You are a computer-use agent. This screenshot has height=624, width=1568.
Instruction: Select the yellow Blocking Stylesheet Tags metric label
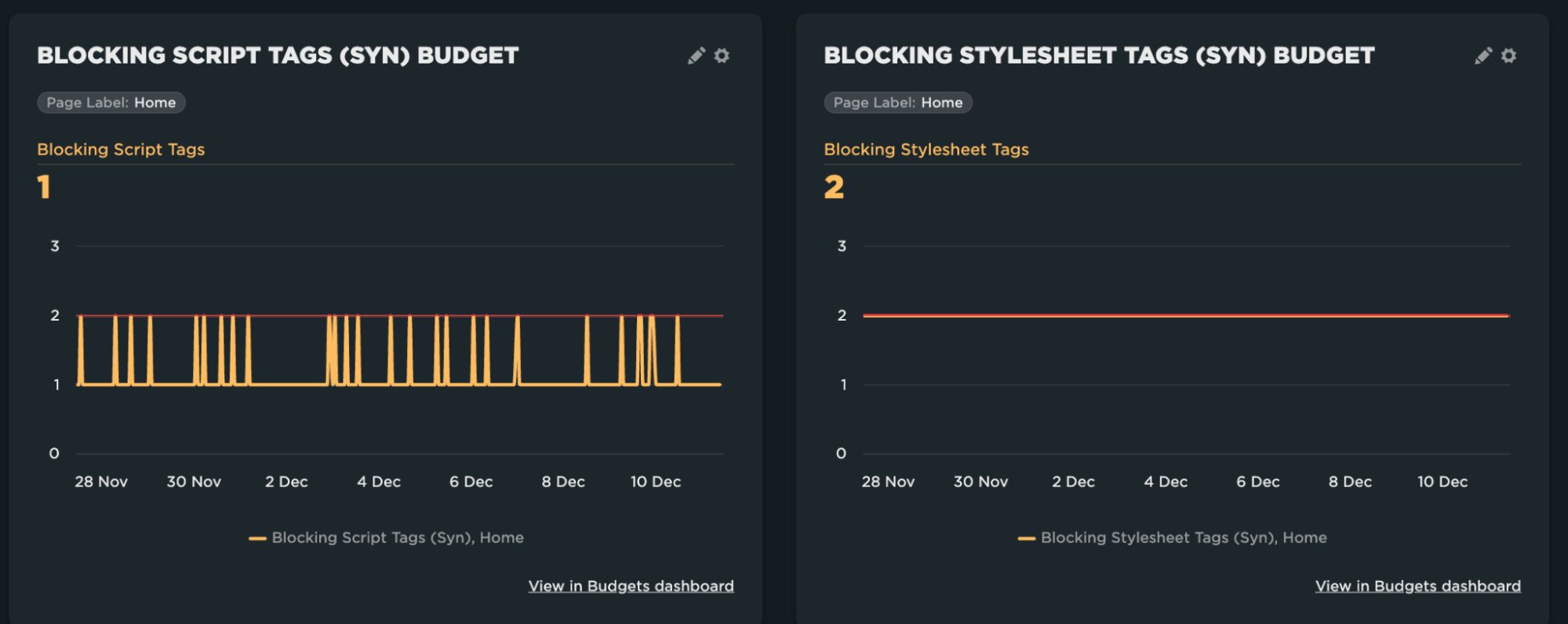pos(926,150)
